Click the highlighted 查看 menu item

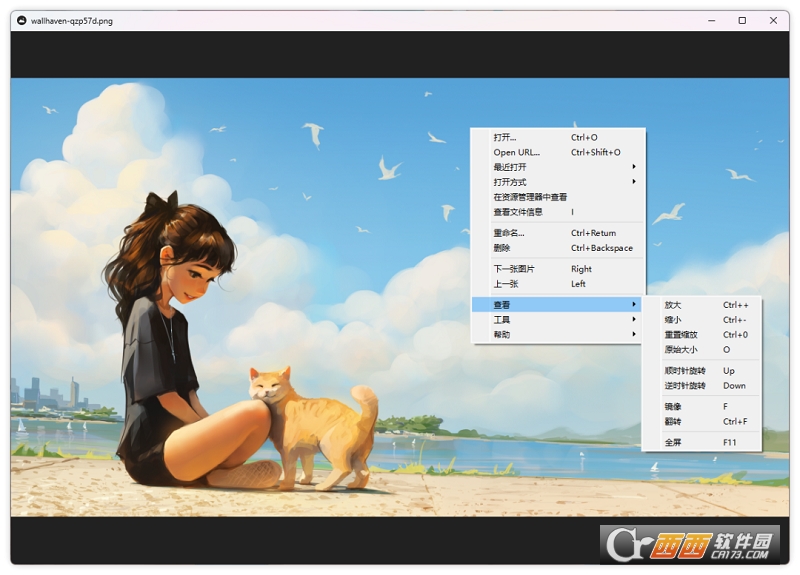[557, 305]
